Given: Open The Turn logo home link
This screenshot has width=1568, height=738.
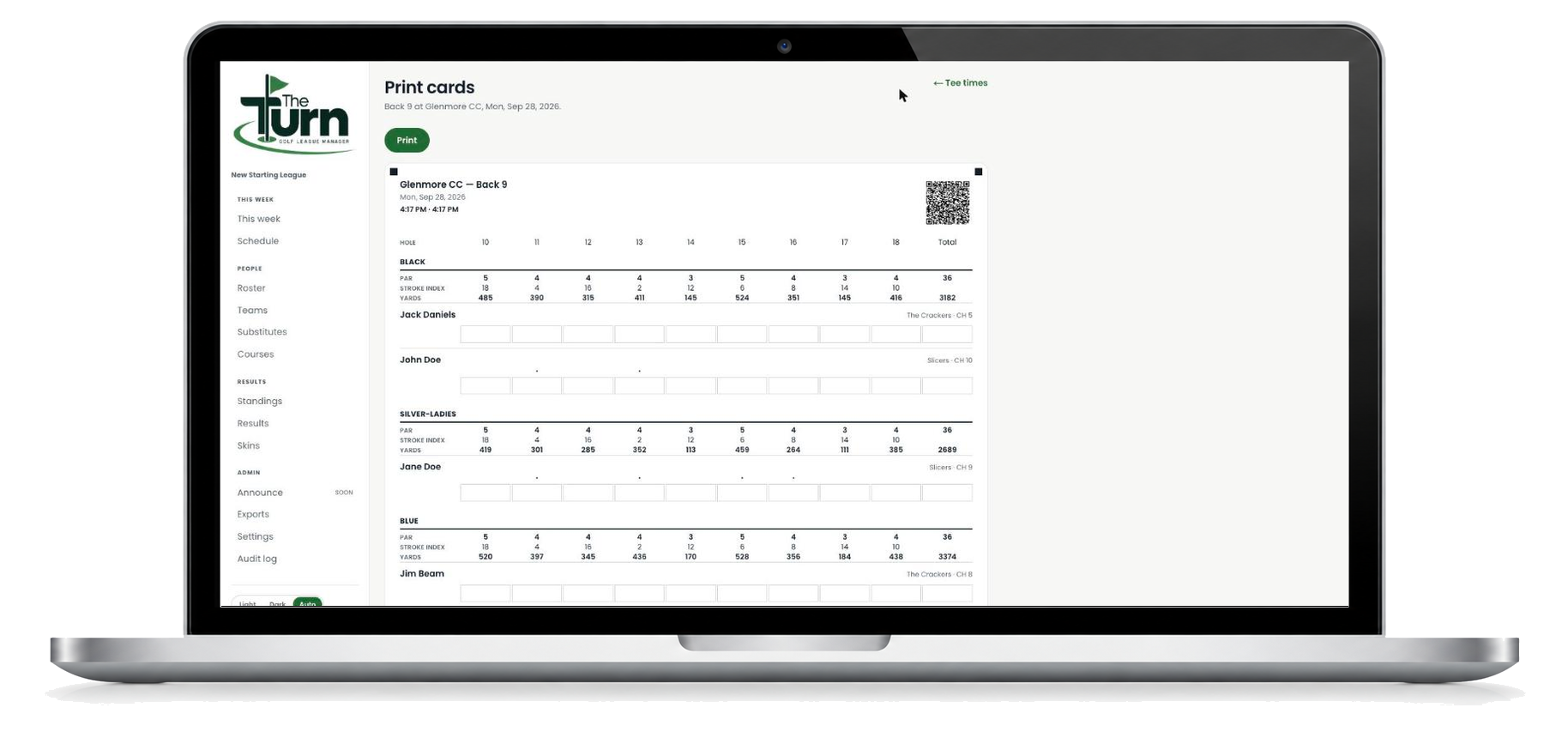Looking at the screenshot, I should 294,114.
